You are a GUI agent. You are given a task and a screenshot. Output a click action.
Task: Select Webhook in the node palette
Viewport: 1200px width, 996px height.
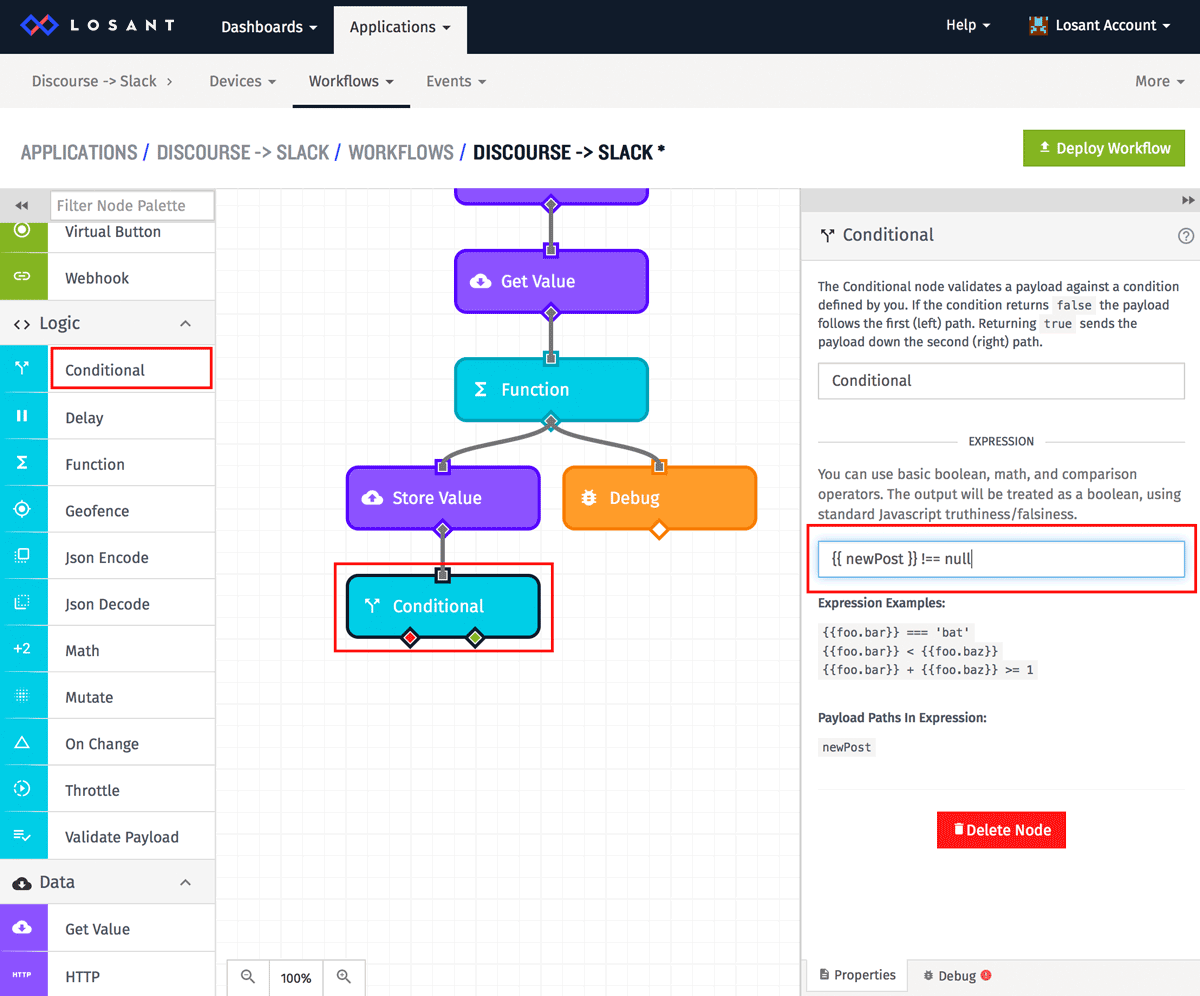click(x=108, y=278)
